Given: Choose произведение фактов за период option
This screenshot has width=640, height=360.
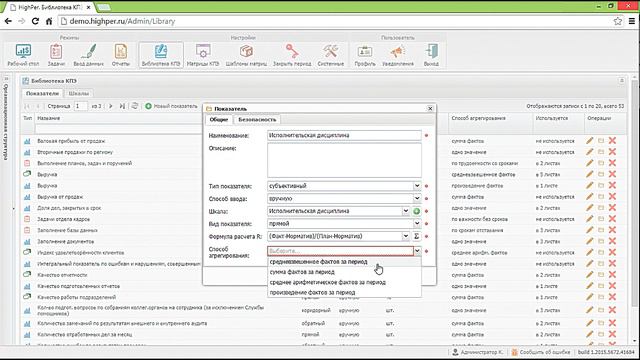Looking at the screenshot, I should 344,292.
